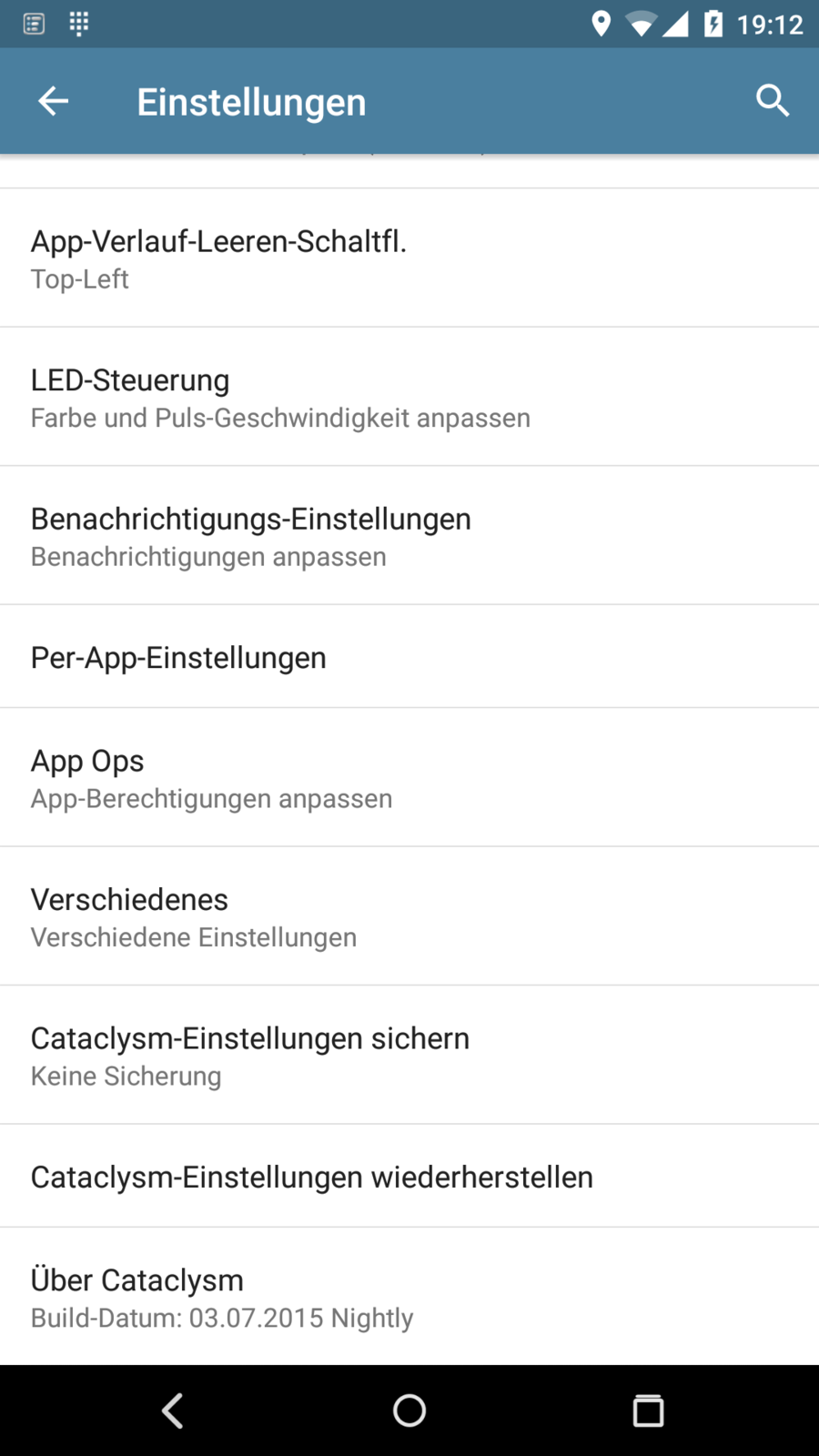Open Benachrichtigungs-Einstellungen

coord(409,535)
